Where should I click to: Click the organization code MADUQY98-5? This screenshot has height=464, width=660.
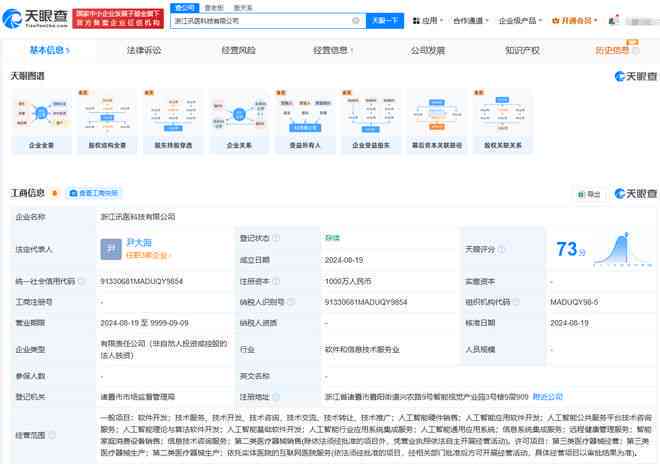[x=574, y=302]
